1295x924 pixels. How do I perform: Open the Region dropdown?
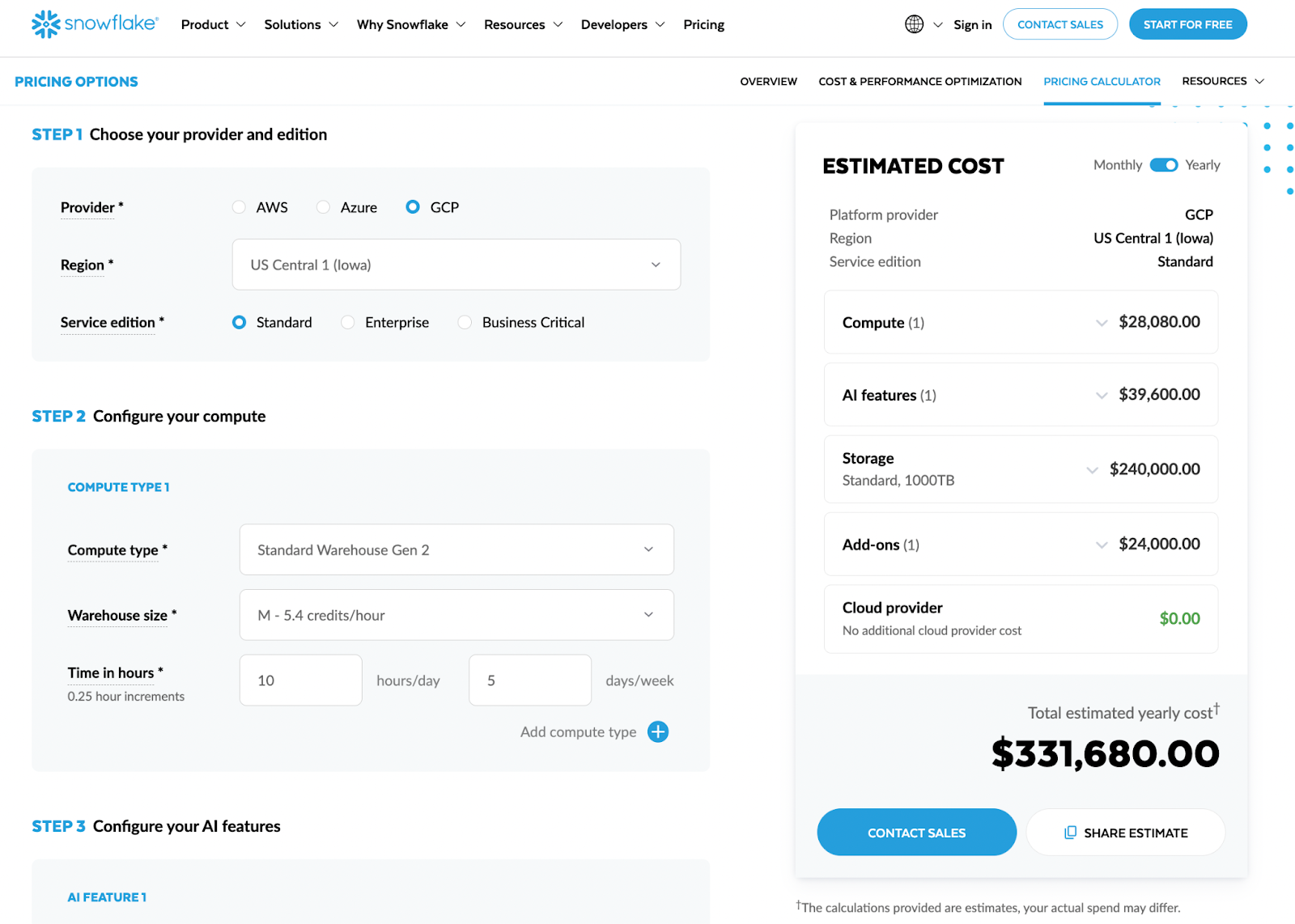pyautogui.click(x=456, y=265)
